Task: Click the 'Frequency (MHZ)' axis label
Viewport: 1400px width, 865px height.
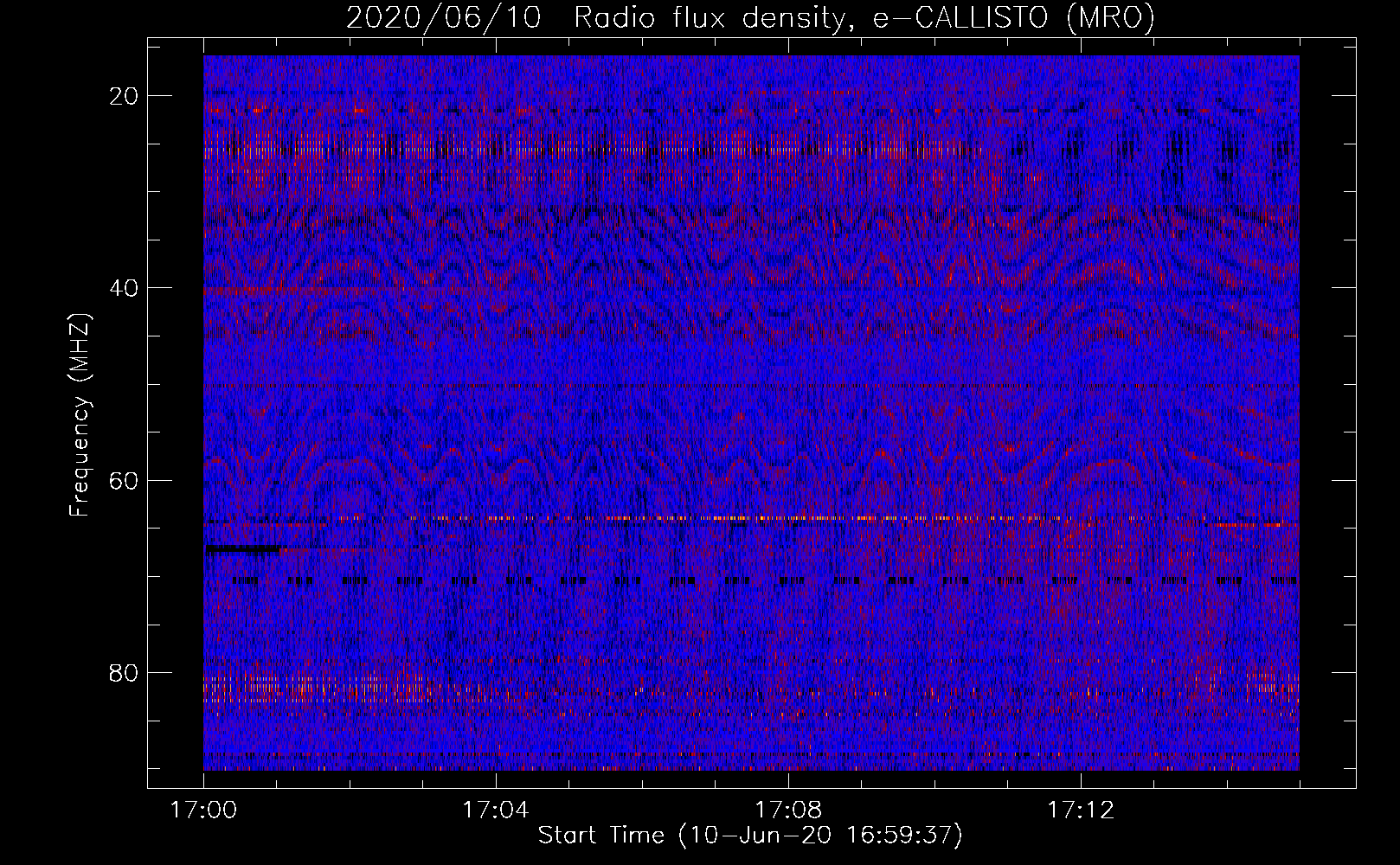Action: click(x=80, y=413)
